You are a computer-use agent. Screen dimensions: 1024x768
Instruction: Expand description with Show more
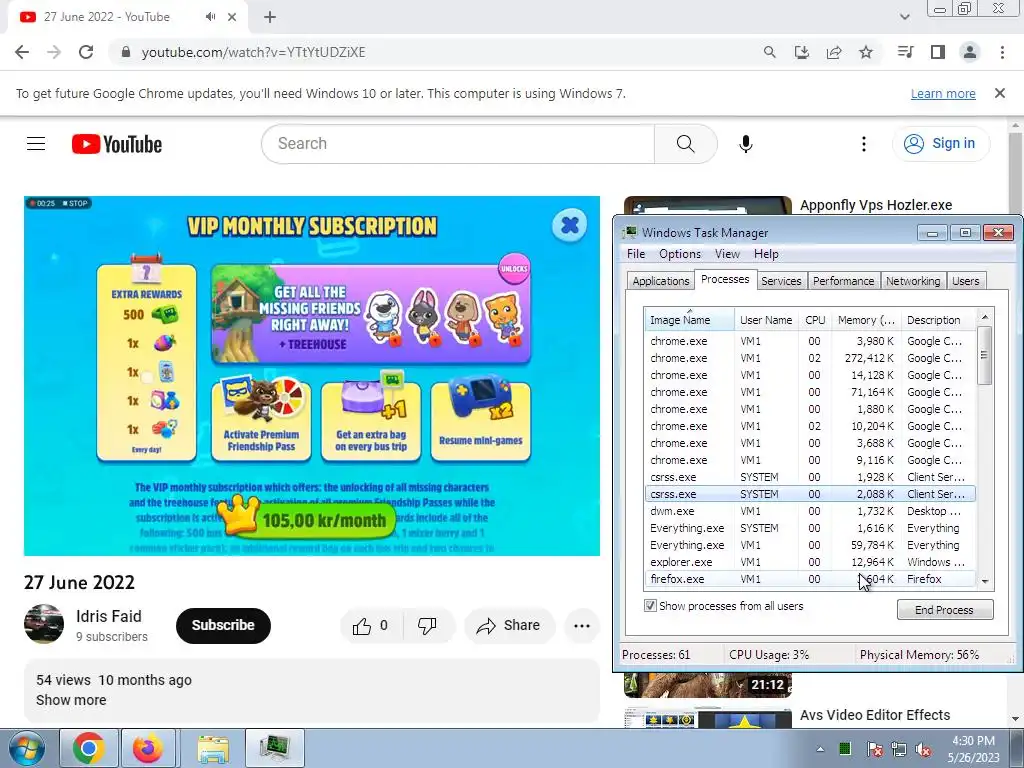tap(71, 700)
